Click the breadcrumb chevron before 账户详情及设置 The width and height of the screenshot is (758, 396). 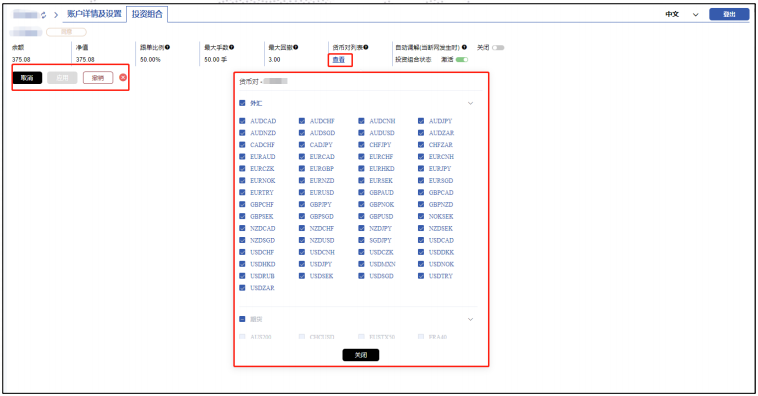click(x=56, y=15)
